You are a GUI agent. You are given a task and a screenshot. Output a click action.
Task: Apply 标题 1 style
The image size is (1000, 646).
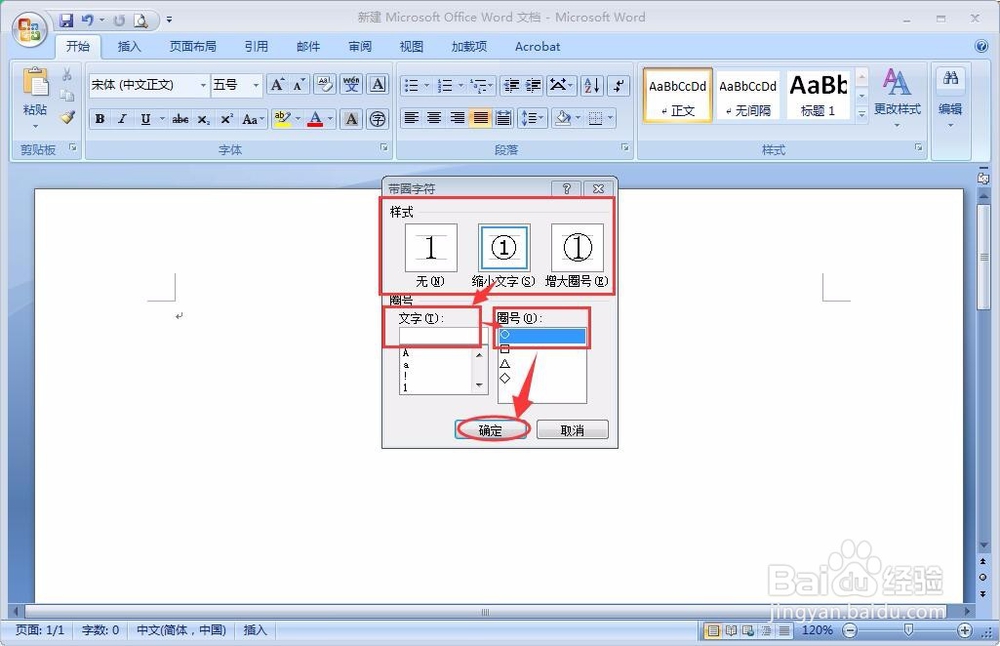pos(818,96)
